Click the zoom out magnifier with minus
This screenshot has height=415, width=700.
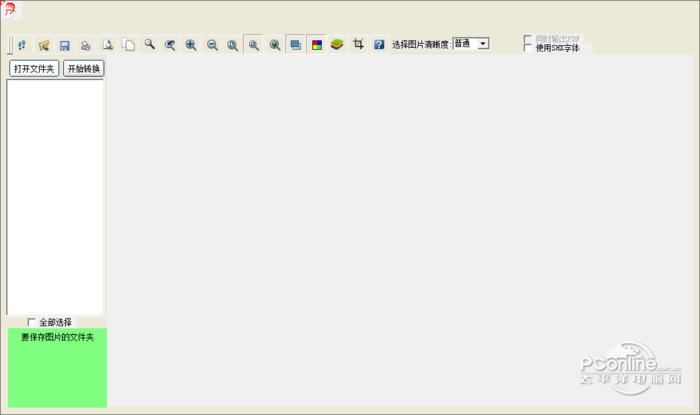(x=212, y=45)
